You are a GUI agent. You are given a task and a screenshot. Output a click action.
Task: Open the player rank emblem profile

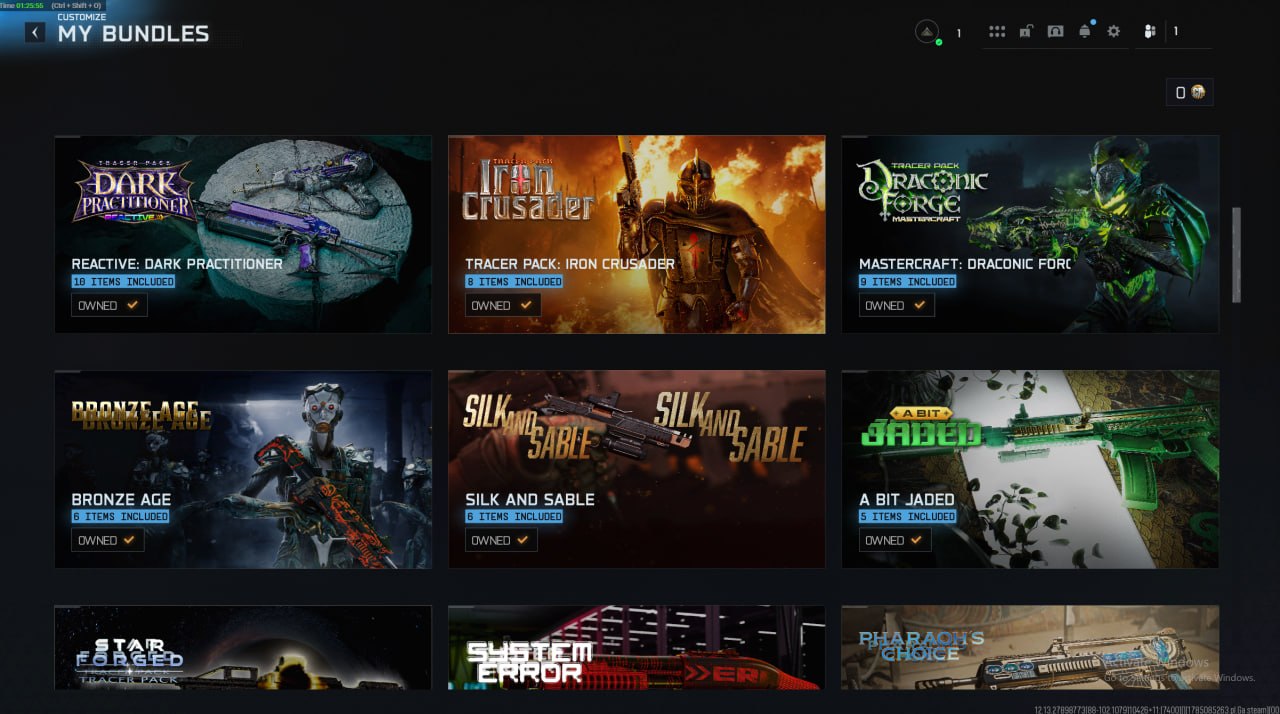927,32
